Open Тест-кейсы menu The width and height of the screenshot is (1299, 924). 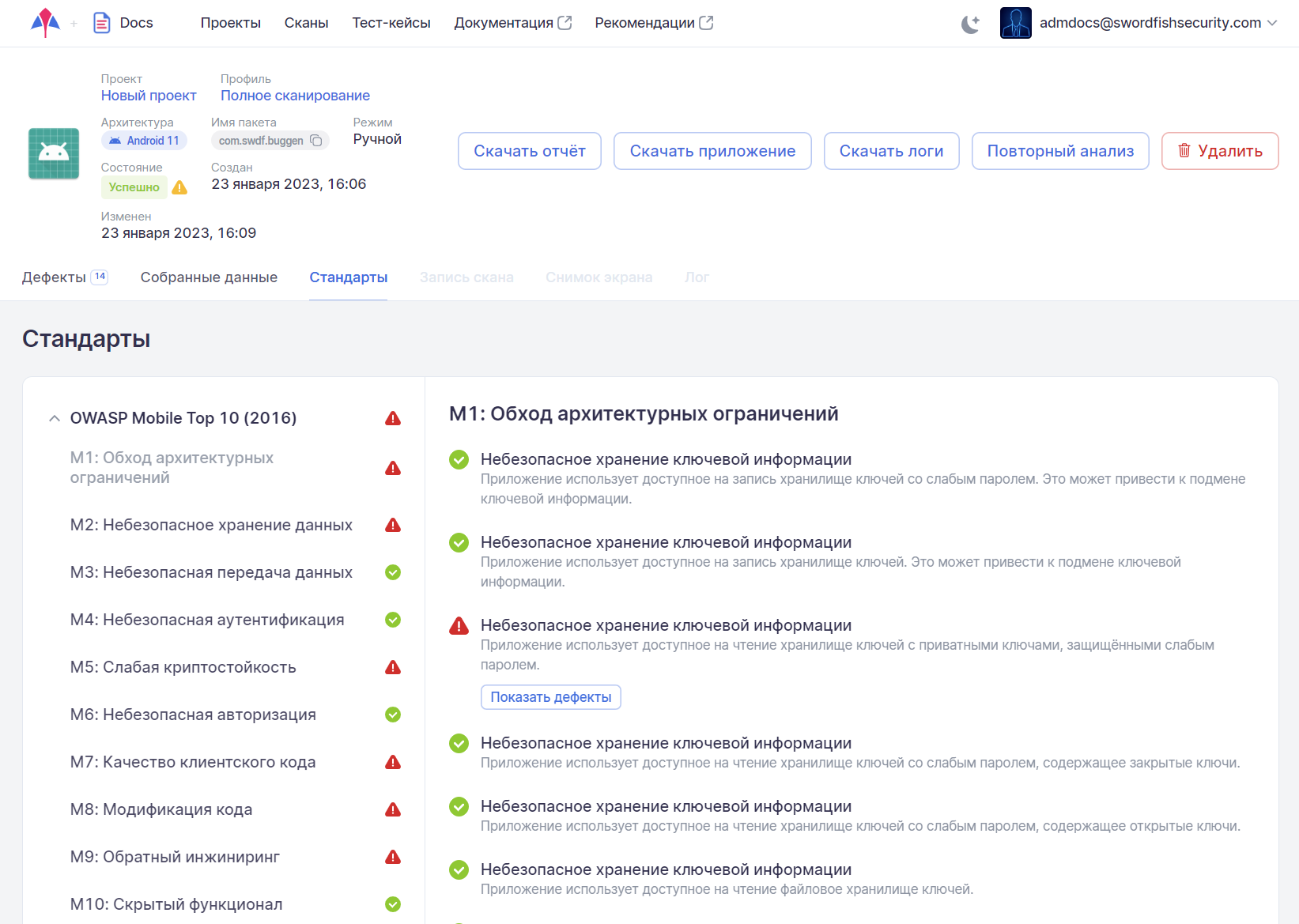coord(391,23)
